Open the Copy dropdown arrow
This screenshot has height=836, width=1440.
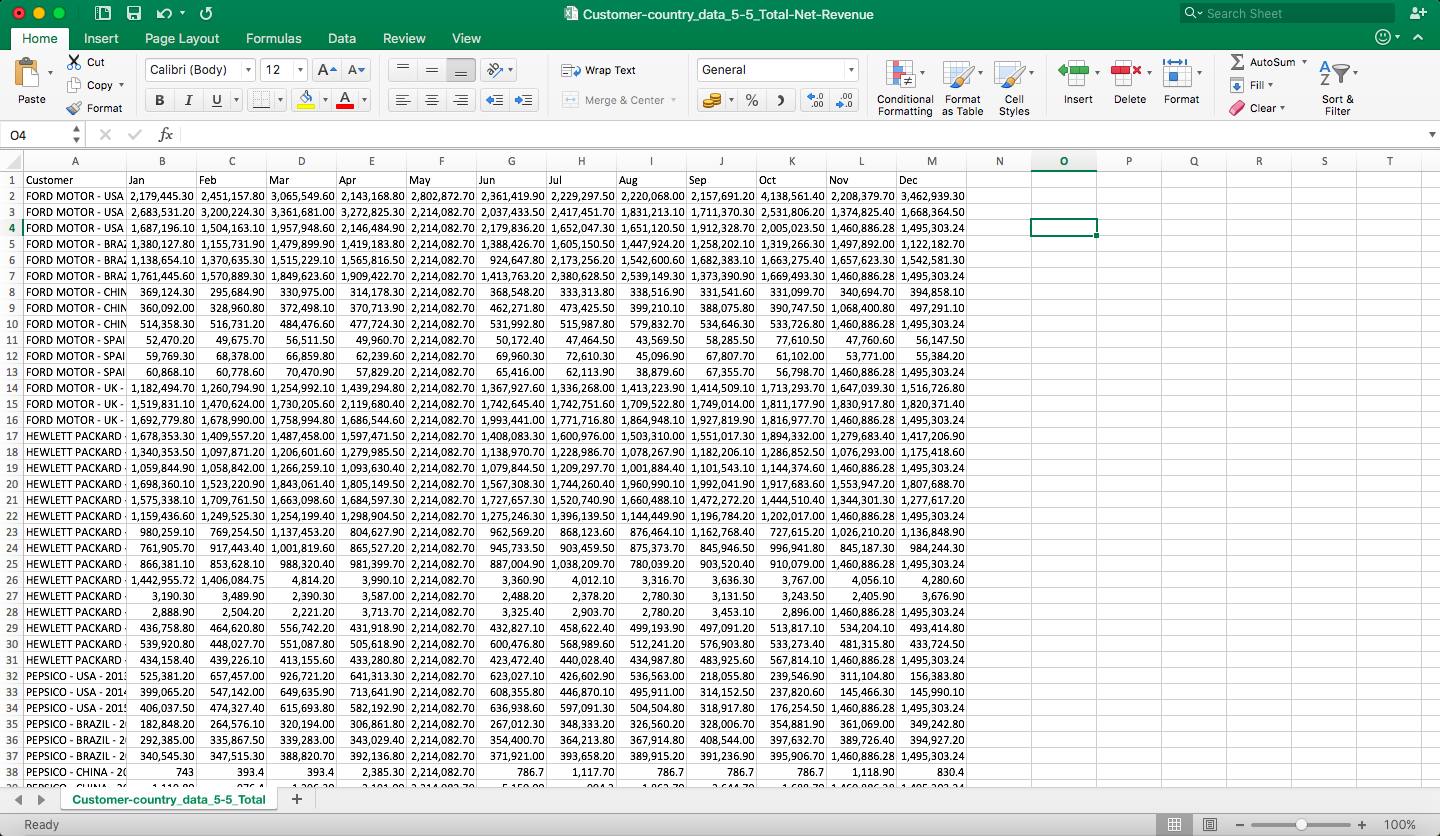(x=121, y=86)
